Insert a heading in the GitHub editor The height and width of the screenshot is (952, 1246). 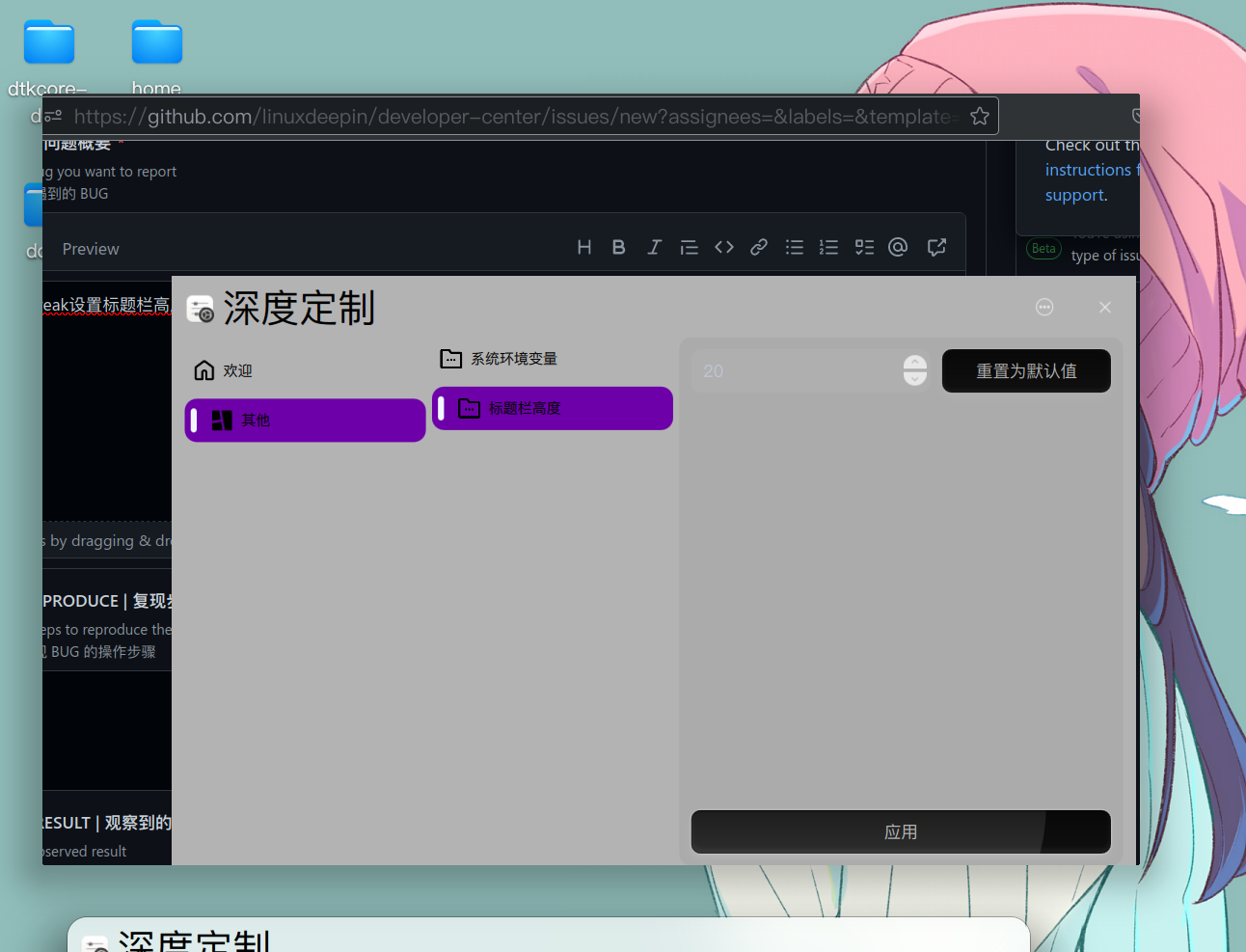(584, 247)
